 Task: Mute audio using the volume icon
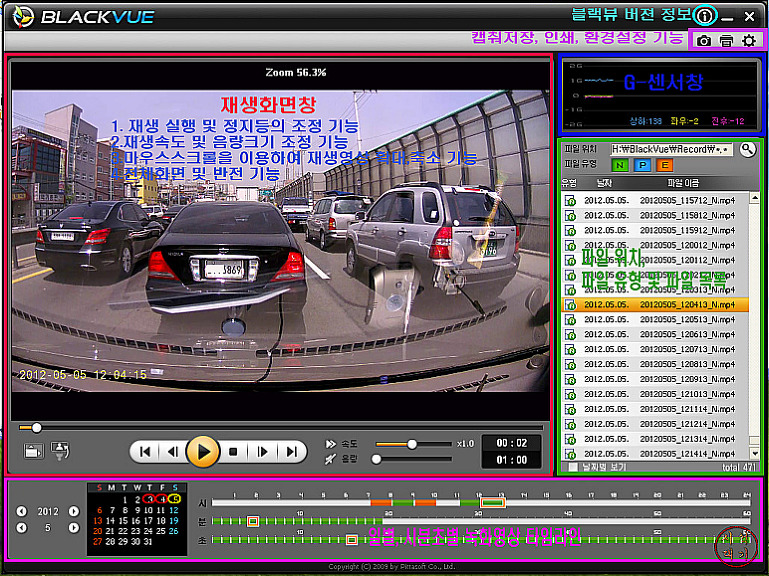[x=331, y=459]
